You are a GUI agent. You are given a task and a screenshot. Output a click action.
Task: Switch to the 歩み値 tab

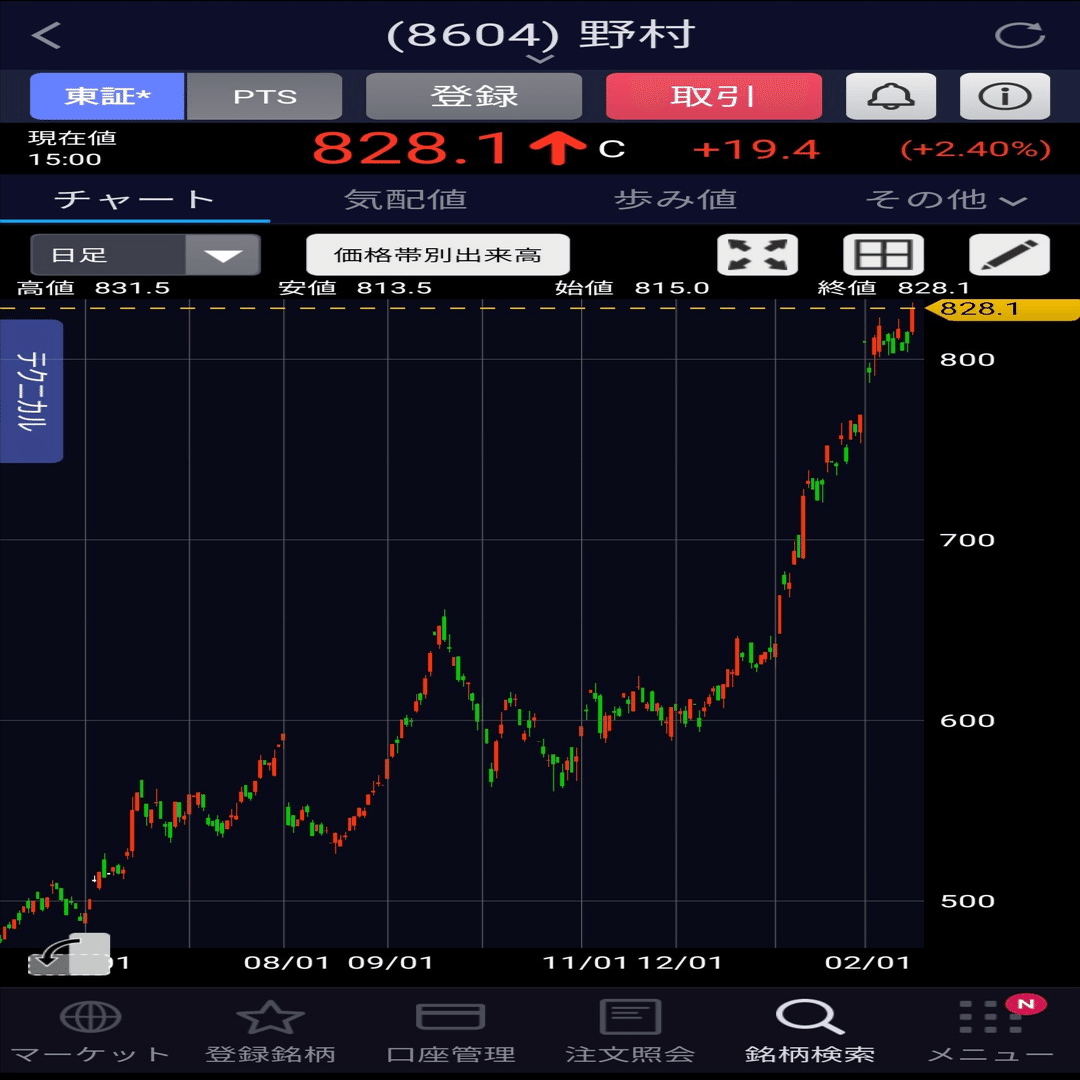(x=675, y=200)
